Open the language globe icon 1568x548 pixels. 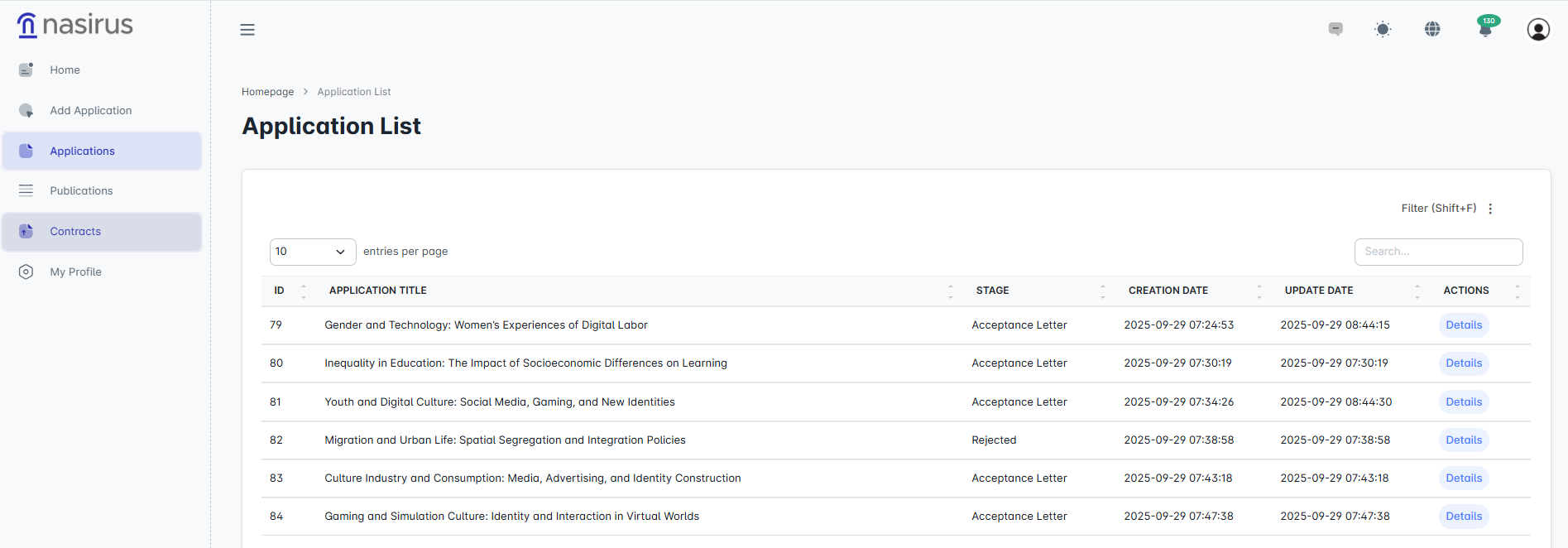click(1432, 30)
